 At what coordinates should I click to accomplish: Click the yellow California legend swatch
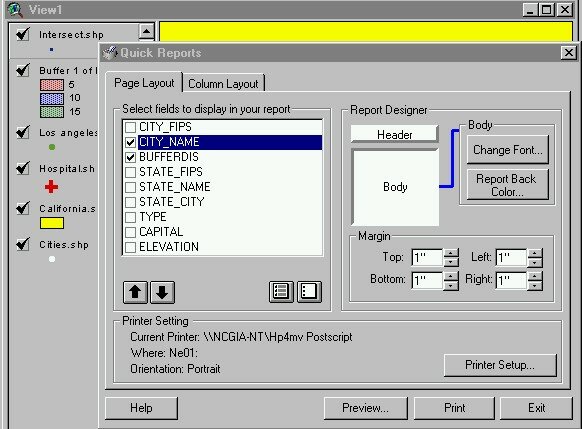(x=52, y=223)
